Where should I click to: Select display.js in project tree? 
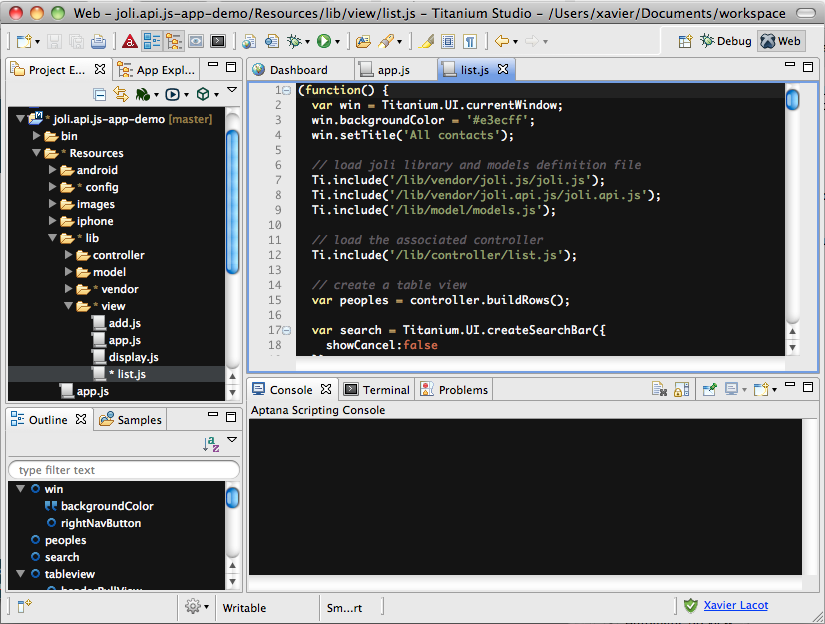[x=133, y=357]
